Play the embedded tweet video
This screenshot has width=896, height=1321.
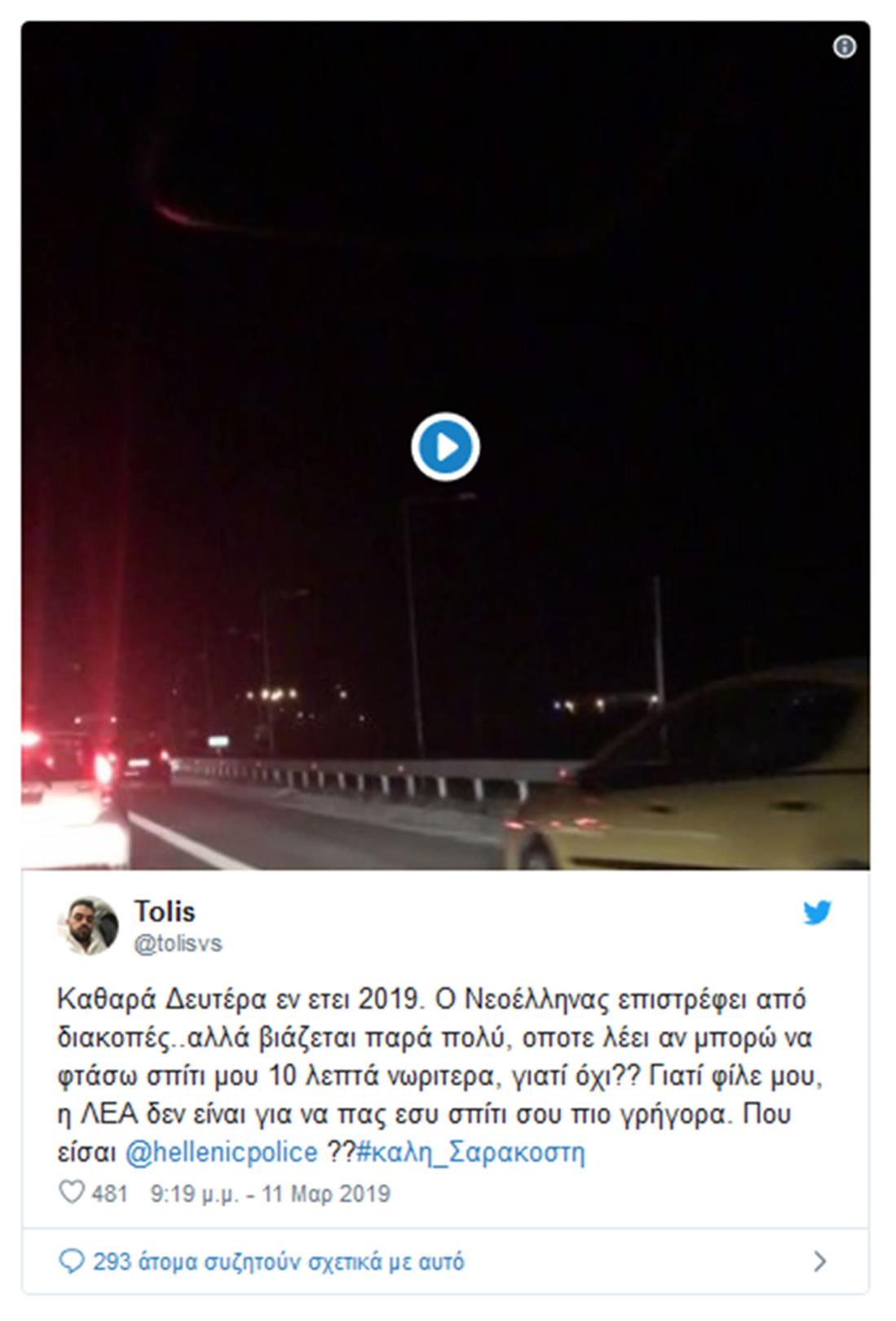(x=445, y=447)
